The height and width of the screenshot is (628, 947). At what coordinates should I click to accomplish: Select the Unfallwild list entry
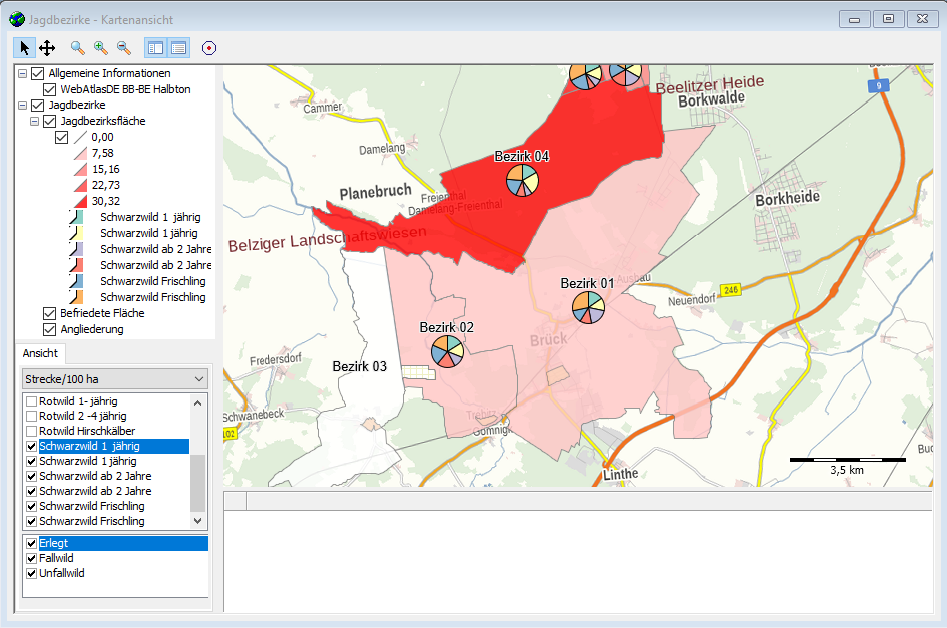[x=62, y=573]
